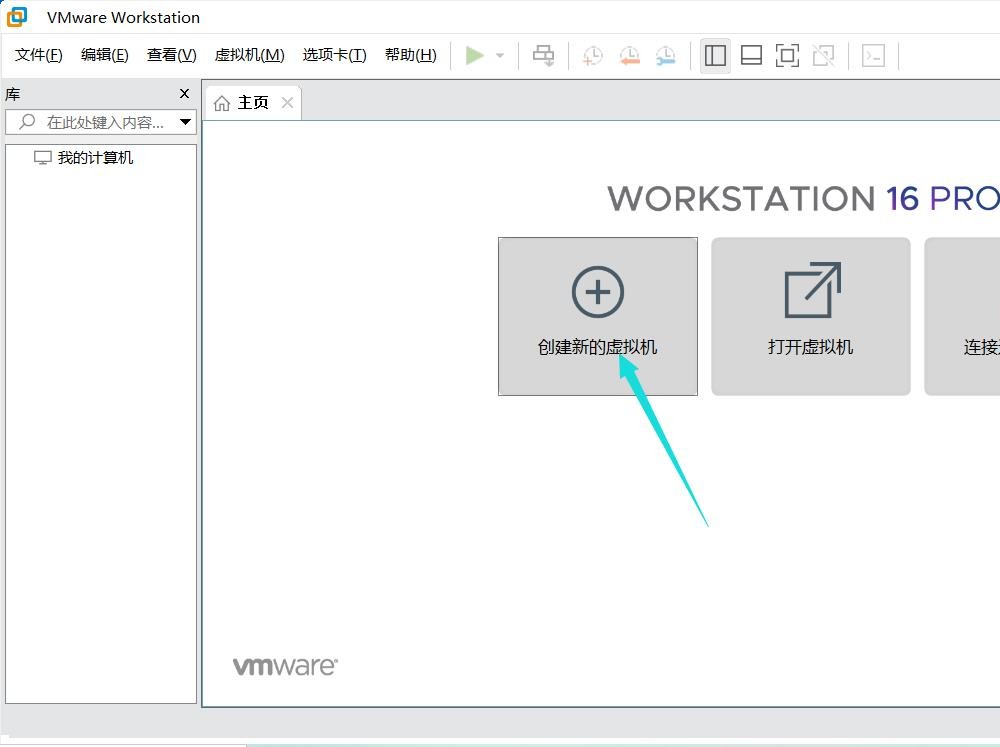Enter full screen mode
Image resolution: width=1000 pixels, height=747 pixels.
[x=787, y=56]
